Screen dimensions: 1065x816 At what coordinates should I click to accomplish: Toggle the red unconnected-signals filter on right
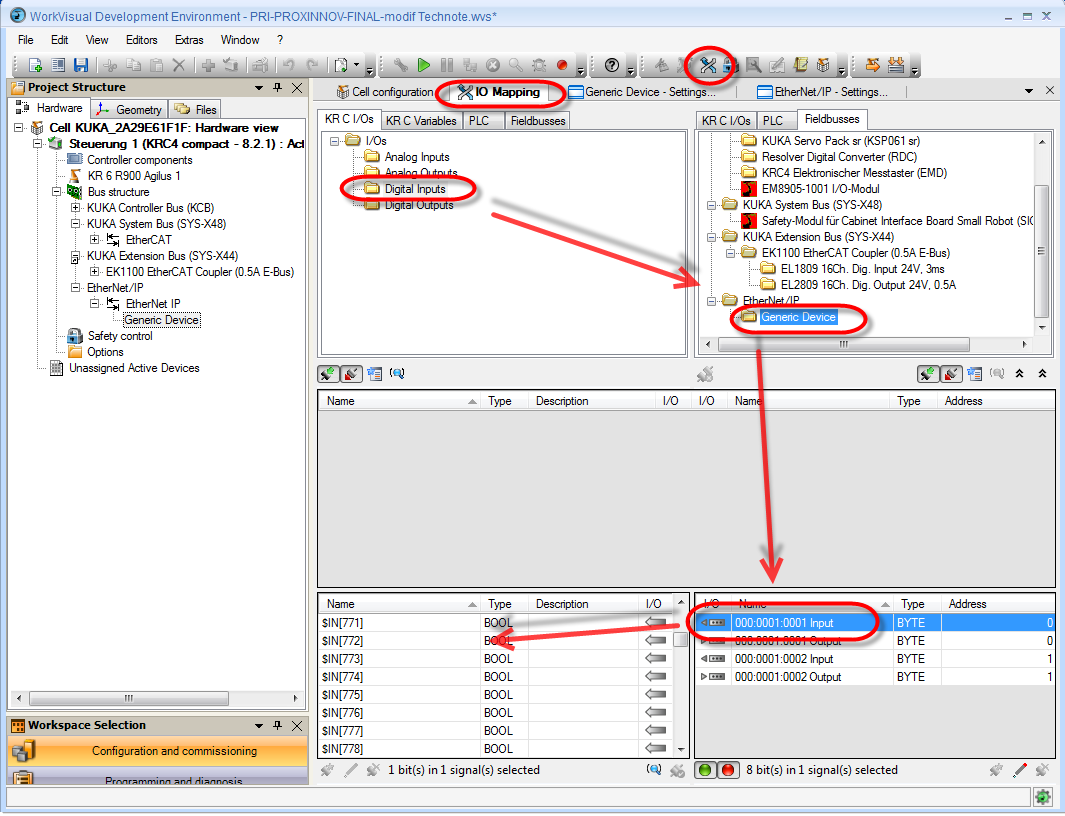[x=950, y=374]
